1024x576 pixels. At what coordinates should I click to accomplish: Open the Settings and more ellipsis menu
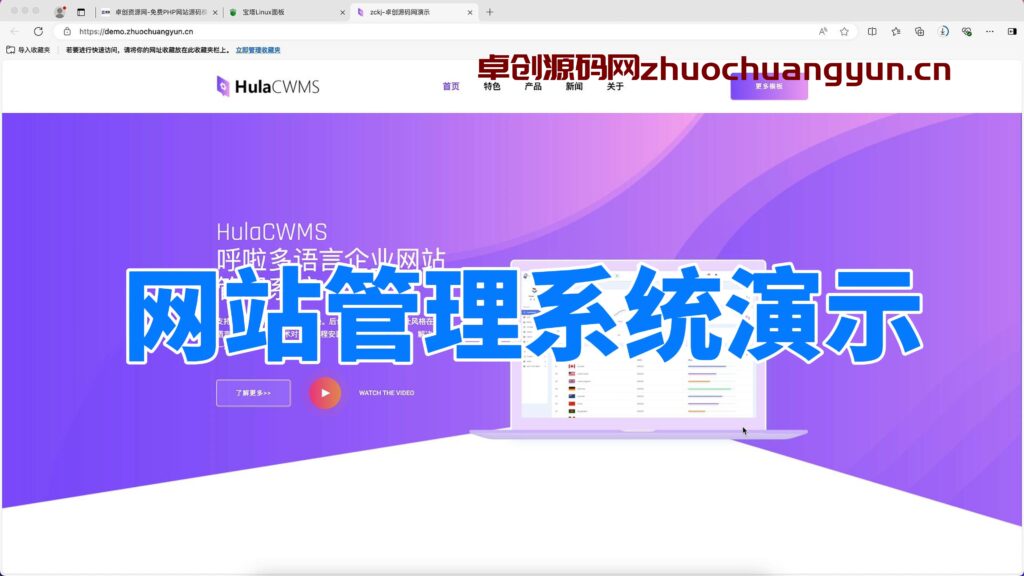(990, 31)
